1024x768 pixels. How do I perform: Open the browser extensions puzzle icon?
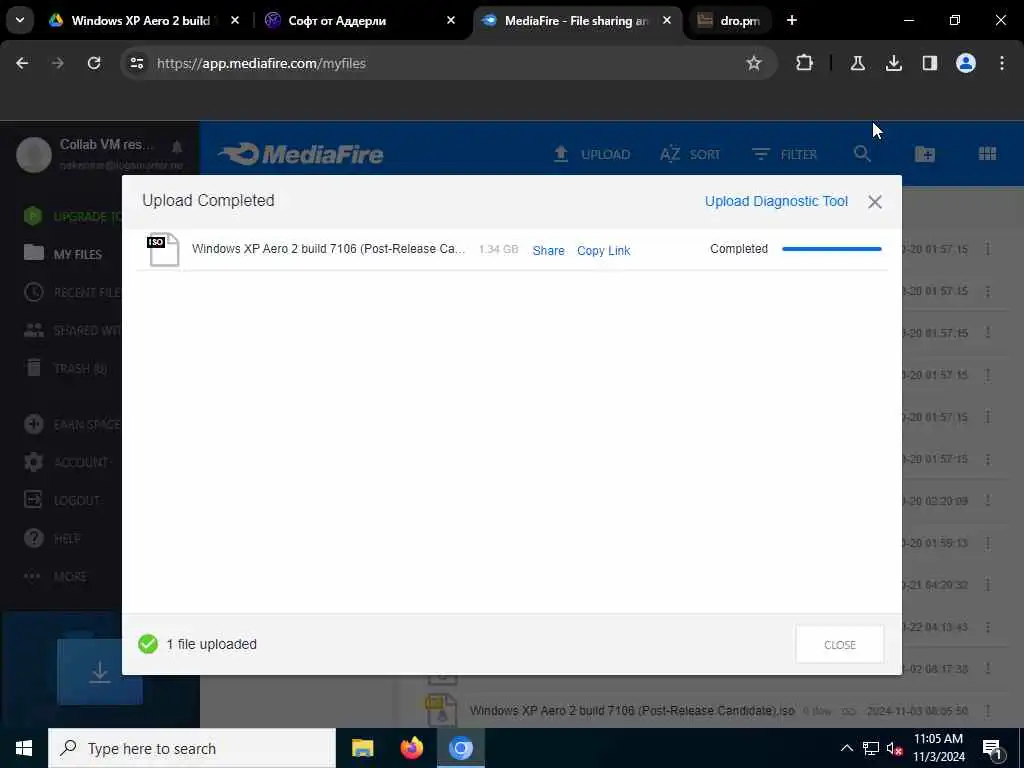pos(805,63)
